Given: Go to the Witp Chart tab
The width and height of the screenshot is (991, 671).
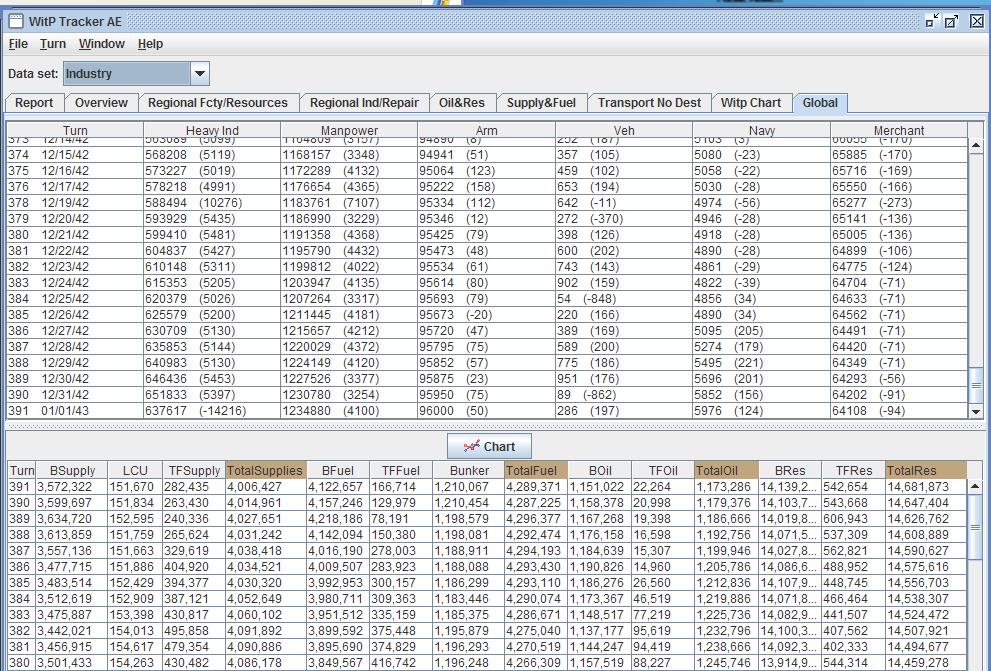Looking at the screenshot, I should coord(751,103).
